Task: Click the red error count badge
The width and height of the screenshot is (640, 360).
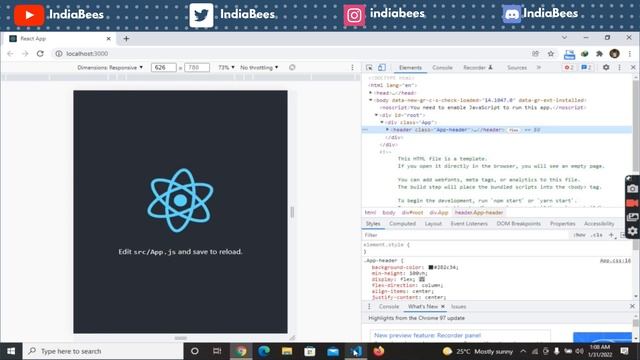Action: [569, 67]
